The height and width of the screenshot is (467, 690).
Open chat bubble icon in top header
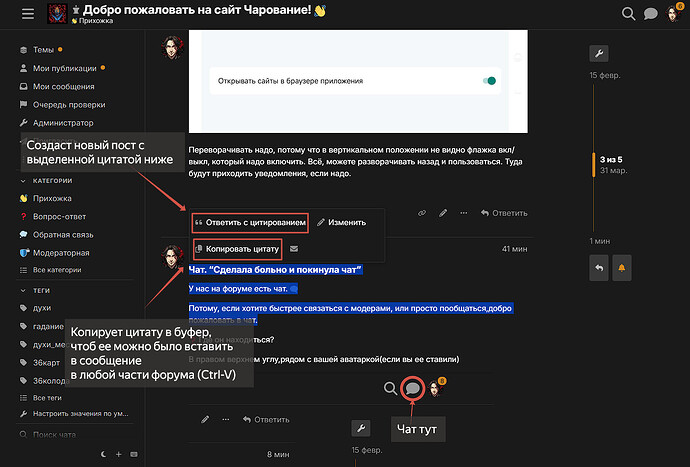tap(650, 14)
